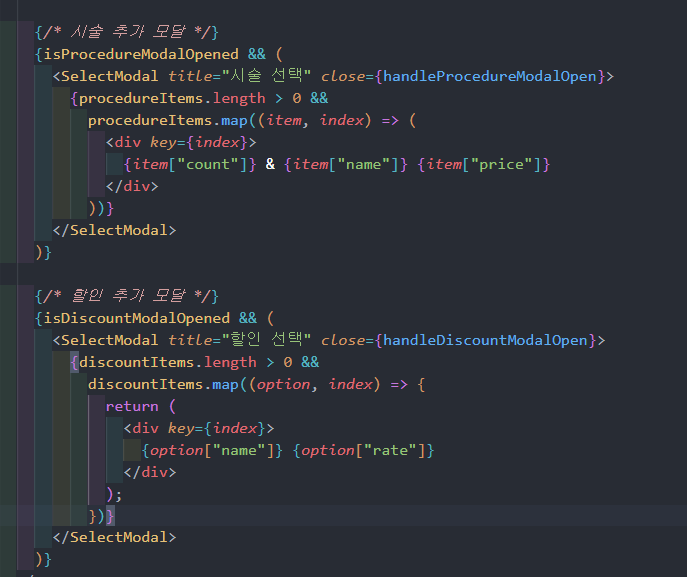
Task: Click the <div key={index}> under procedureItems.map
Action: pyautogui.click(x=181, y=142)
